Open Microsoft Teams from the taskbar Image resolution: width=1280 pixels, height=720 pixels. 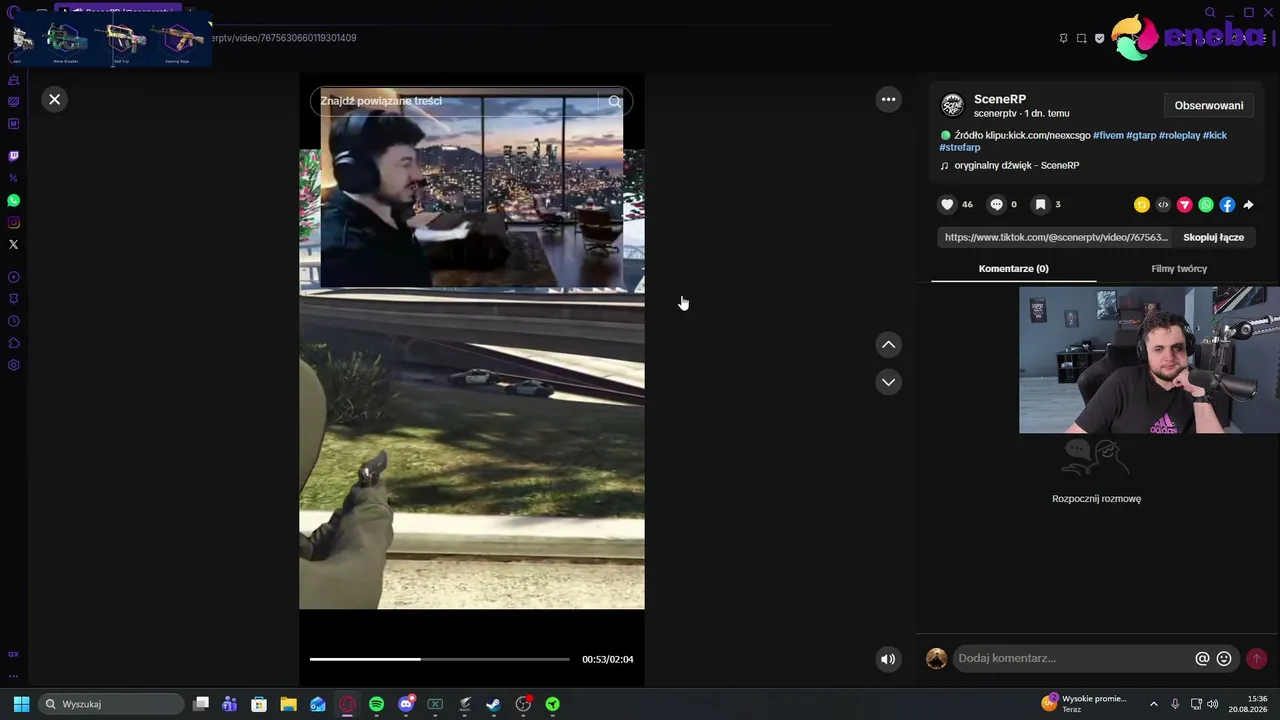pos(230,704)
